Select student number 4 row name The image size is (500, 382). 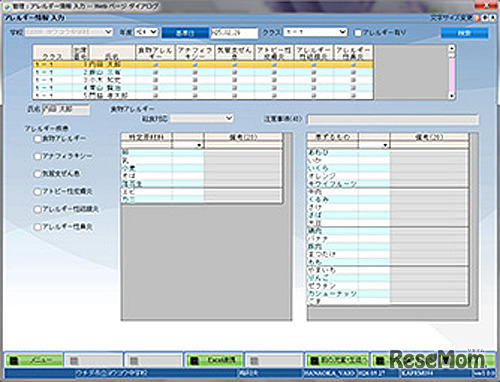(106, 88)
